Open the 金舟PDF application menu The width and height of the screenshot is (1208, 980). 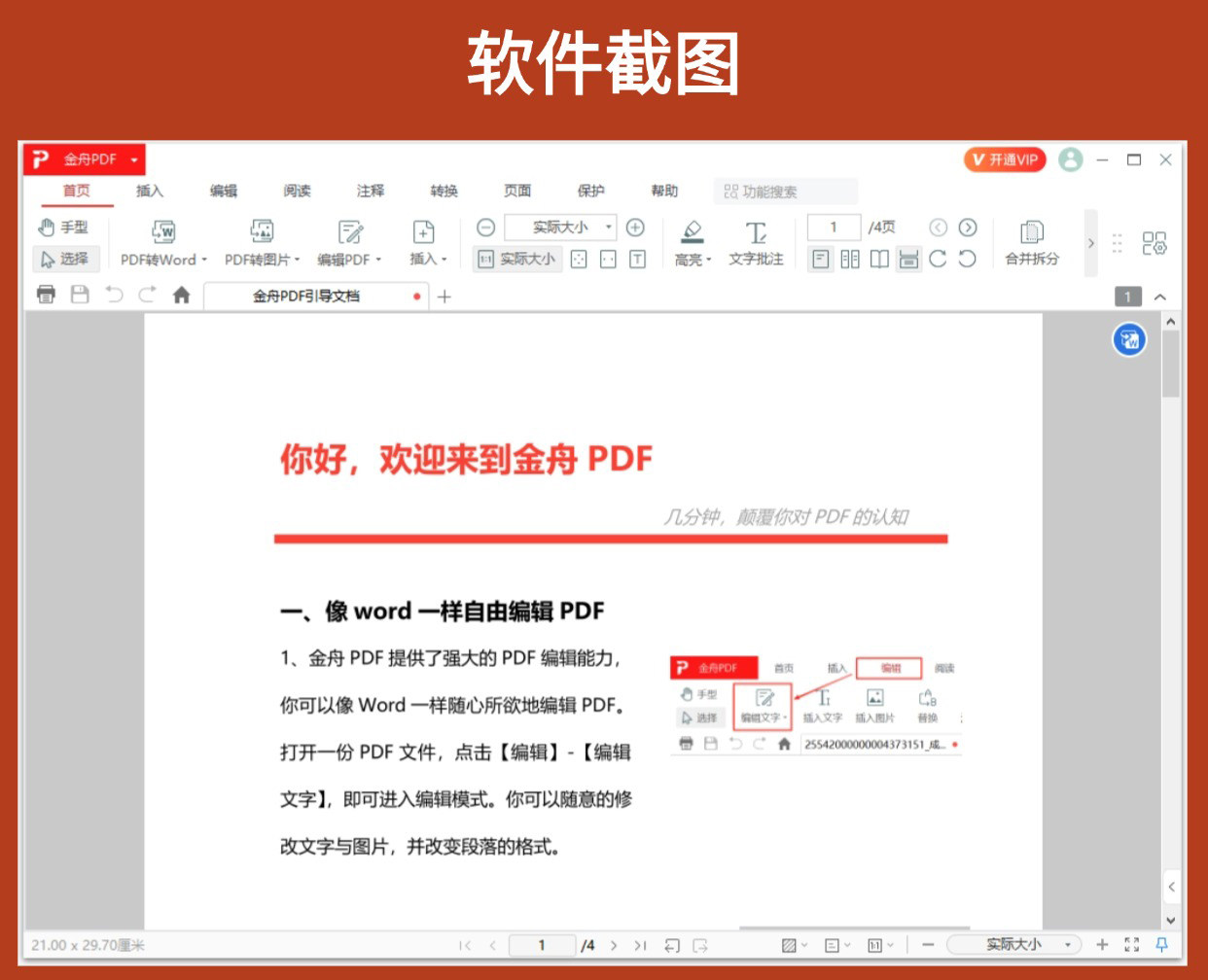point(85,158)
